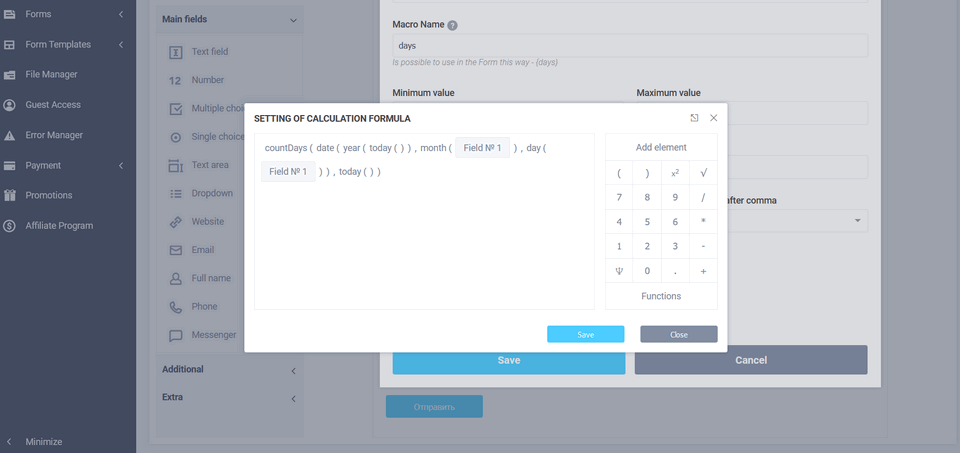Insert an opening parenthesis
The image size is (960, 453).
click(x=619, y=173)
